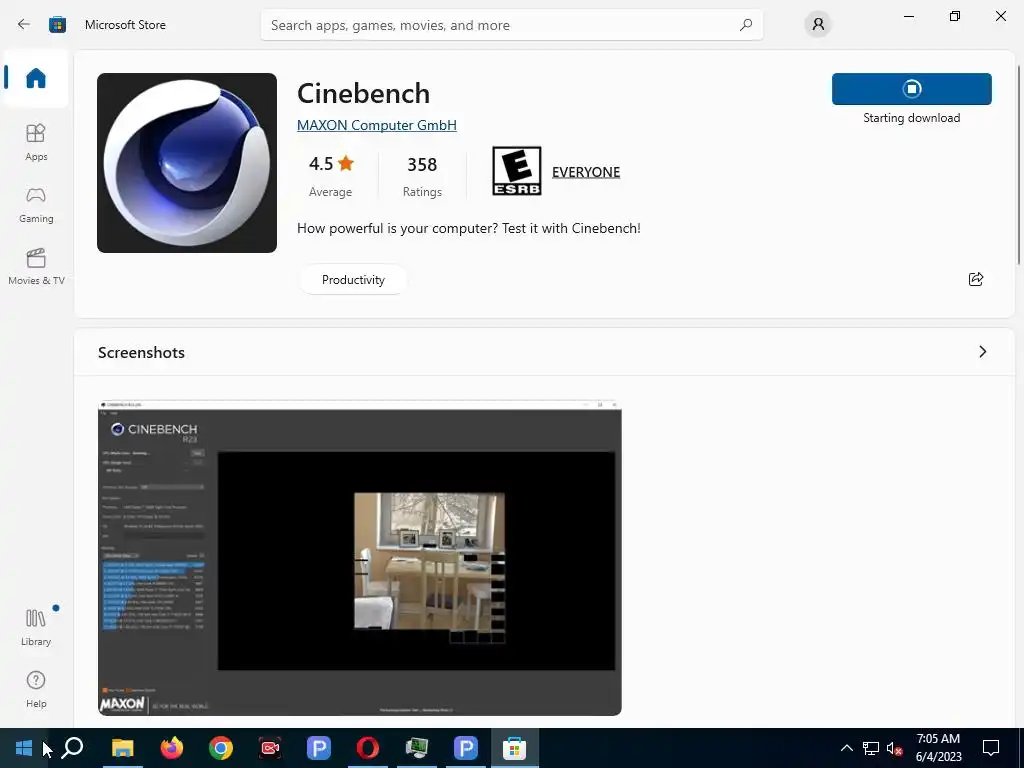Show hidden system tray icons
1024x768 pixels.
(x=846, y=748)
